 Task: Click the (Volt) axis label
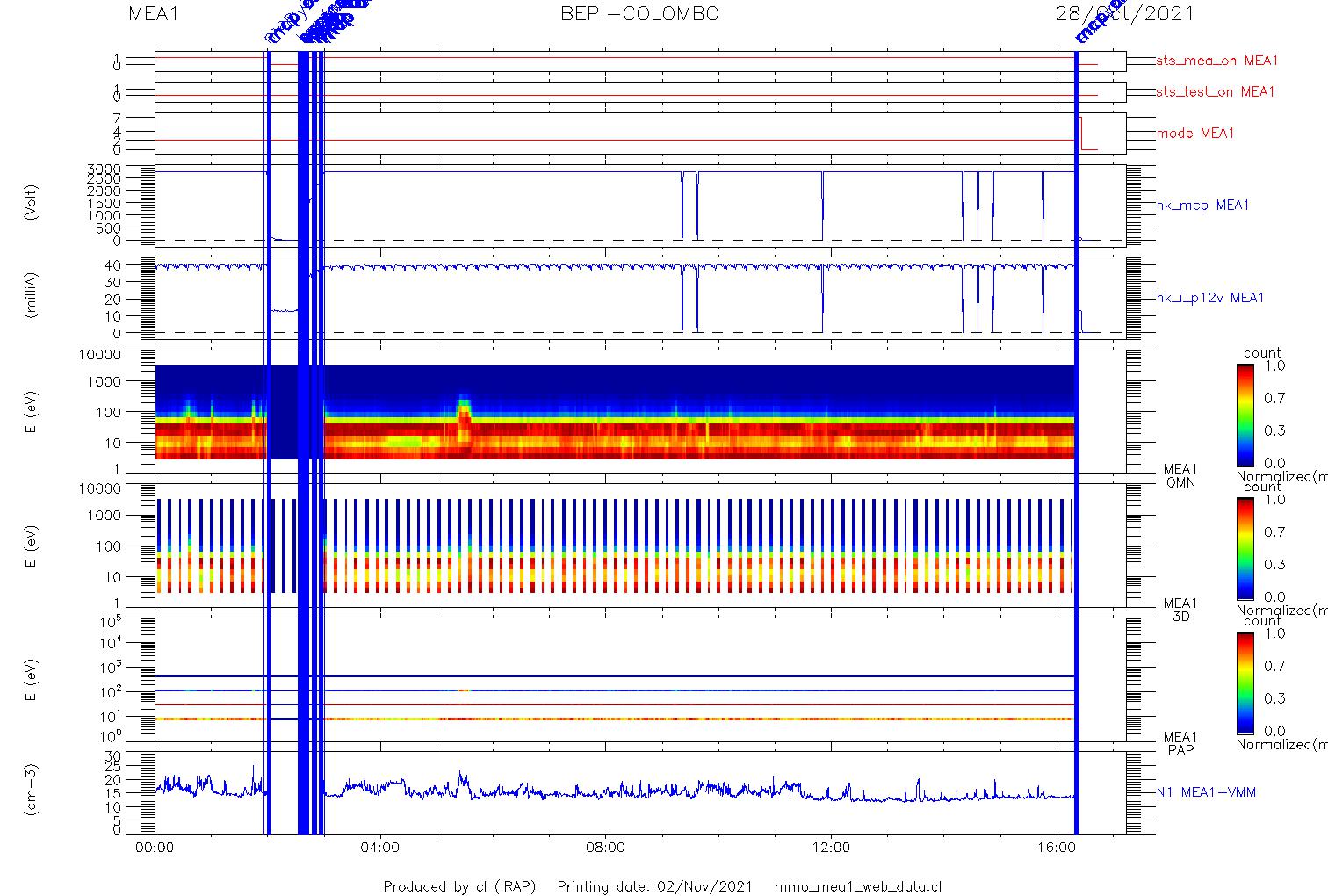32,202
